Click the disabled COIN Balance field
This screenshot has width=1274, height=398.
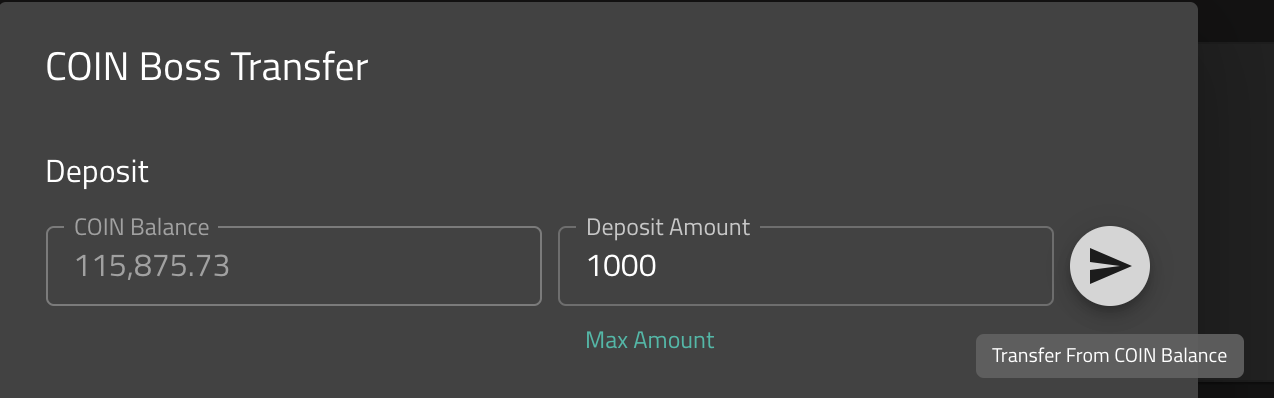[x=294, y=266]
